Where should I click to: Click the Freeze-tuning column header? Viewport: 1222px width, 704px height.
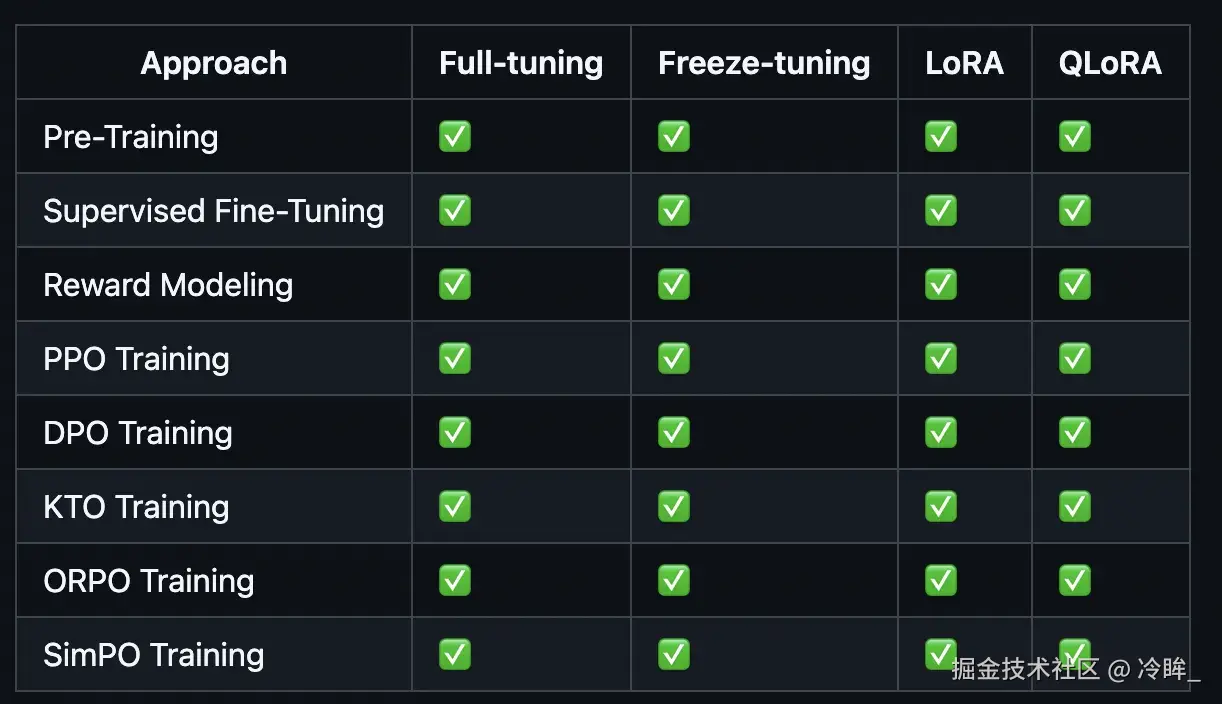764,63
